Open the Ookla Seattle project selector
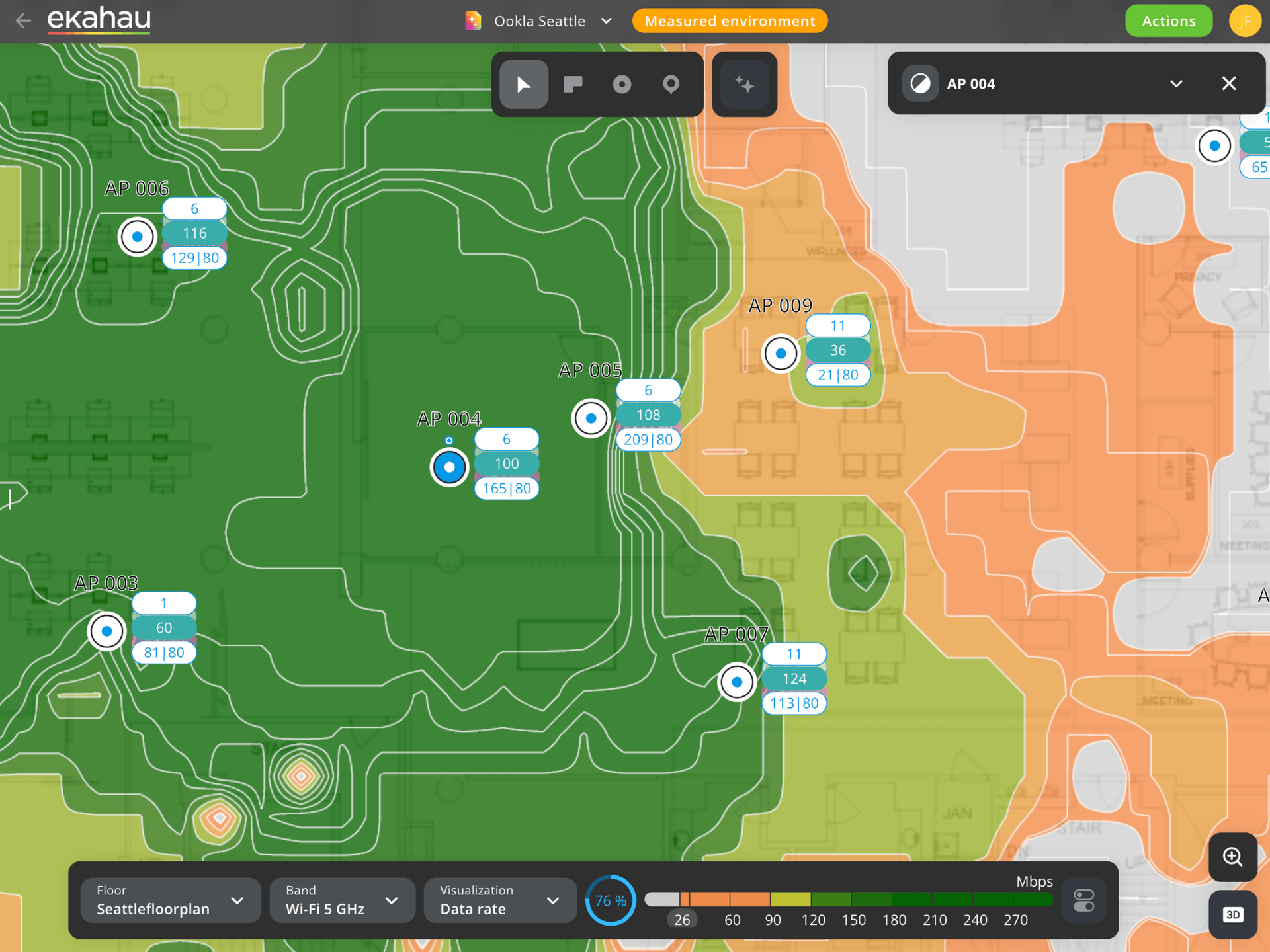This screenshot has height=952, width=1270. [x=539, y=20]
